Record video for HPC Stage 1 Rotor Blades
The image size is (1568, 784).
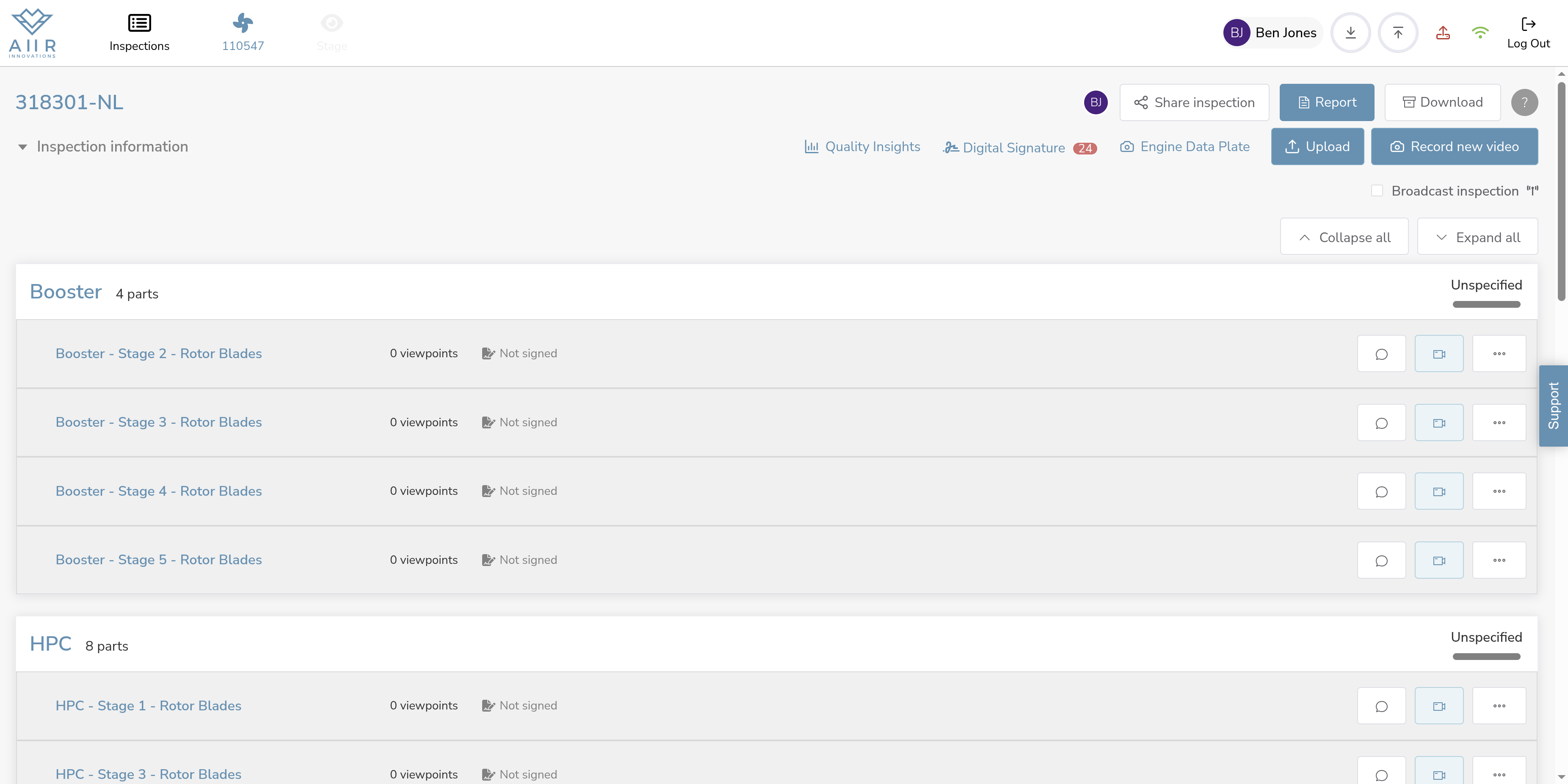[1438, 706]
